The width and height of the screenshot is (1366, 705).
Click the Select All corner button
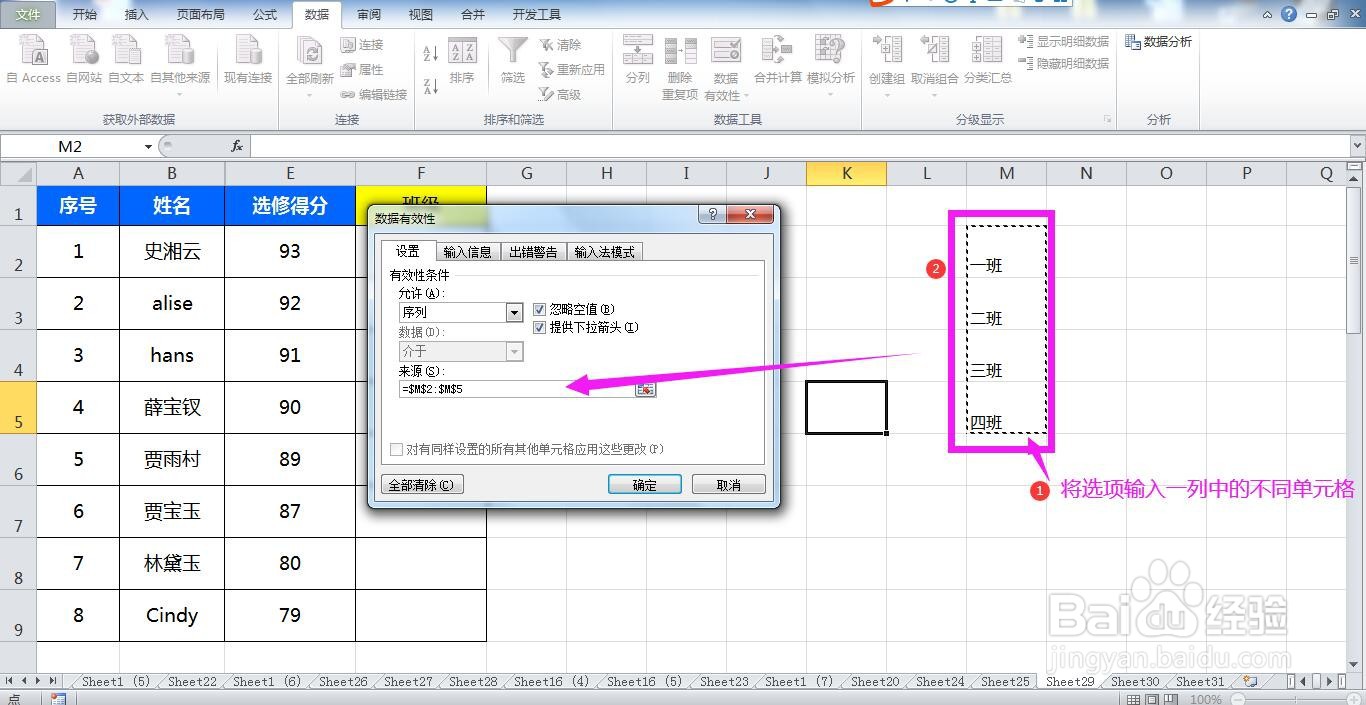[18, 173]
